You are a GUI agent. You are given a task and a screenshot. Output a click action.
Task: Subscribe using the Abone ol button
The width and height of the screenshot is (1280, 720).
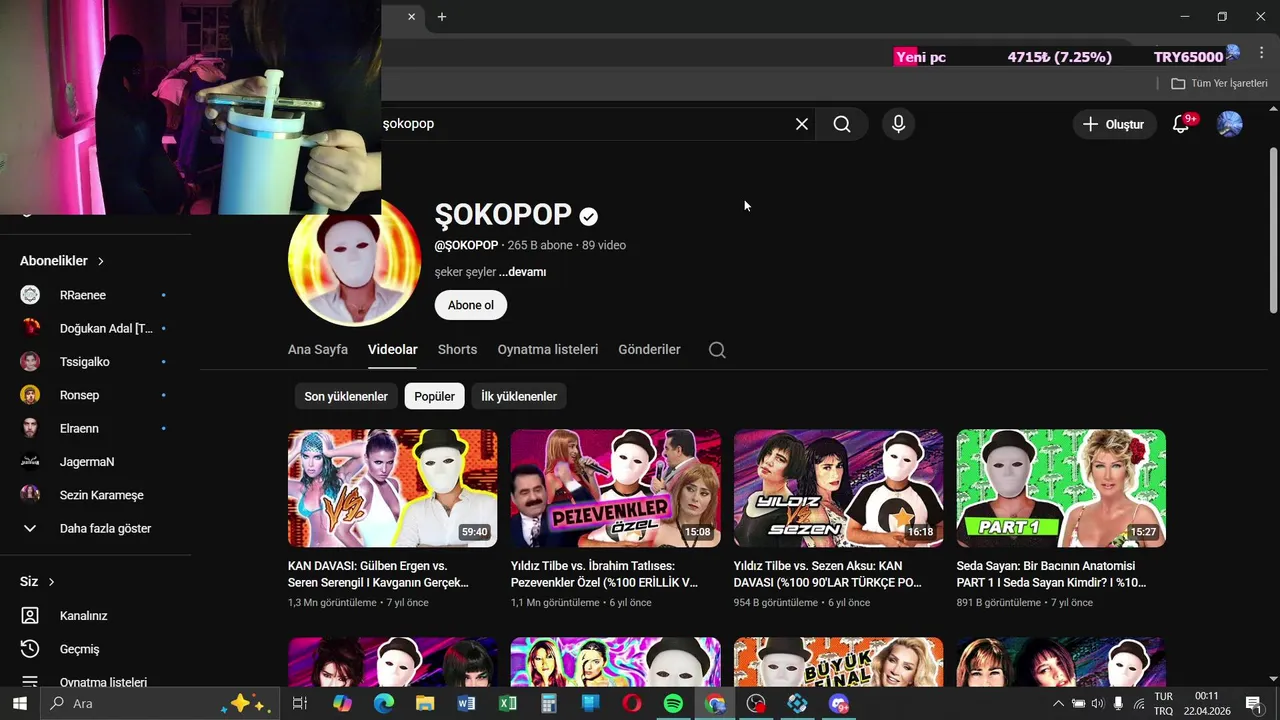click(471, 305)
